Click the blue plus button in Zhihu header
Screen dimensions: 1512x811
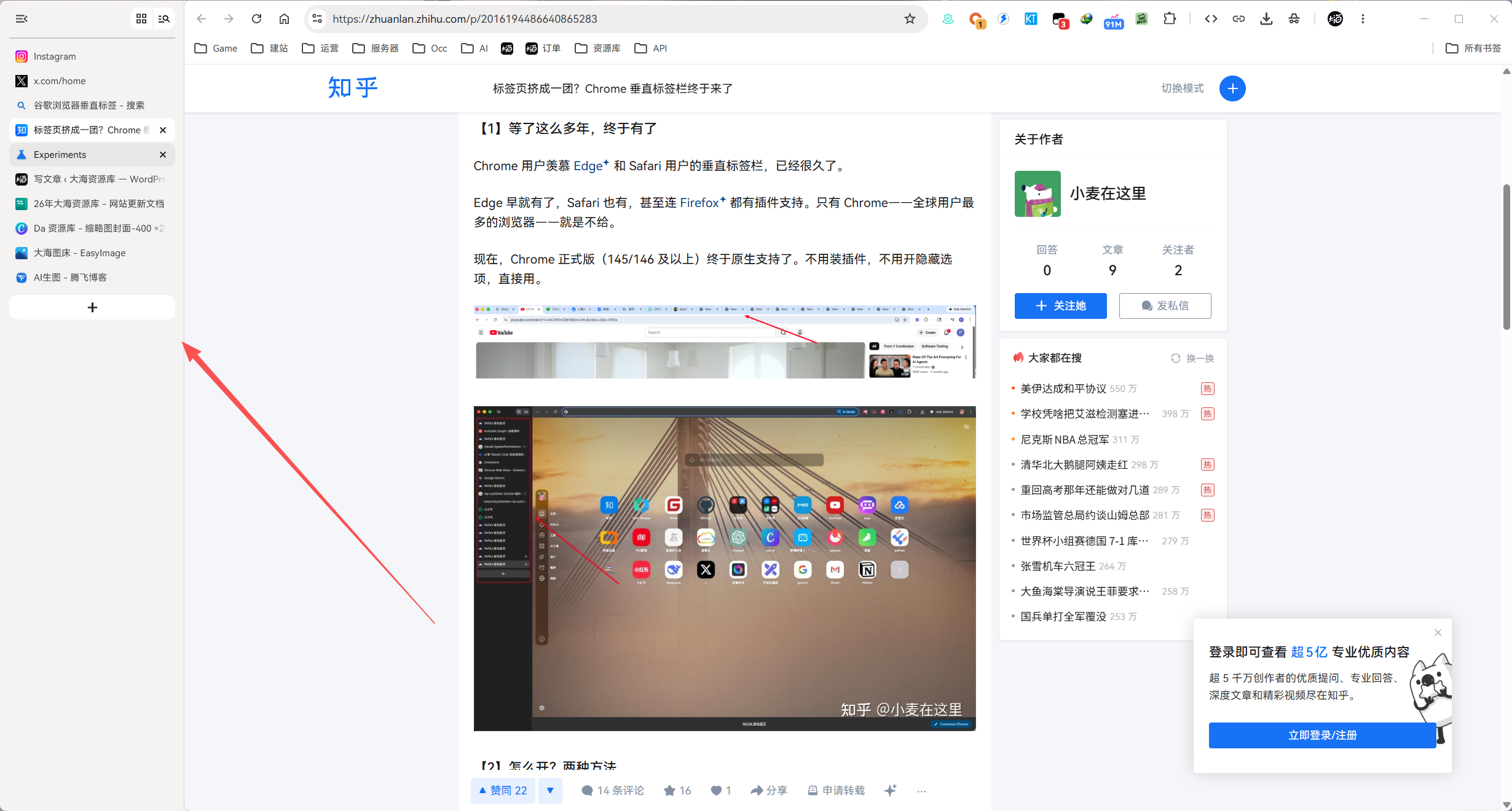pyautogui.click(x=1232, y=88)
